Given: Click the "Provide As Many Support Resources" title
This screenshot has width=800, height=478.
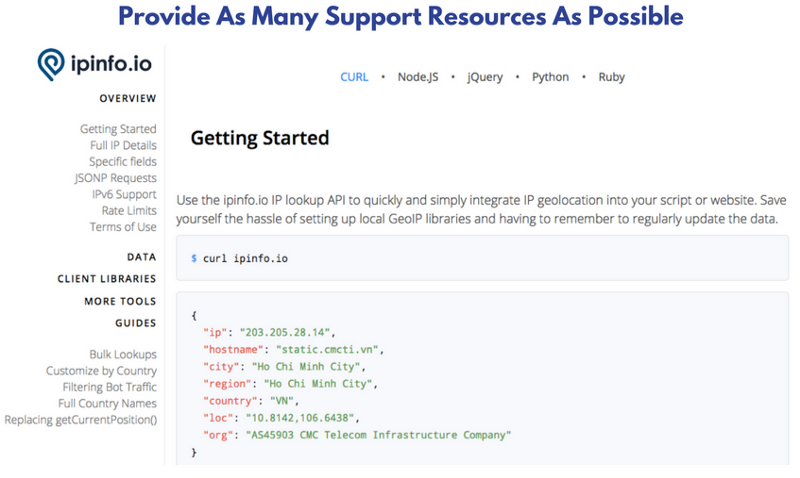Looking at the screenshot, I should coord(401,17).
